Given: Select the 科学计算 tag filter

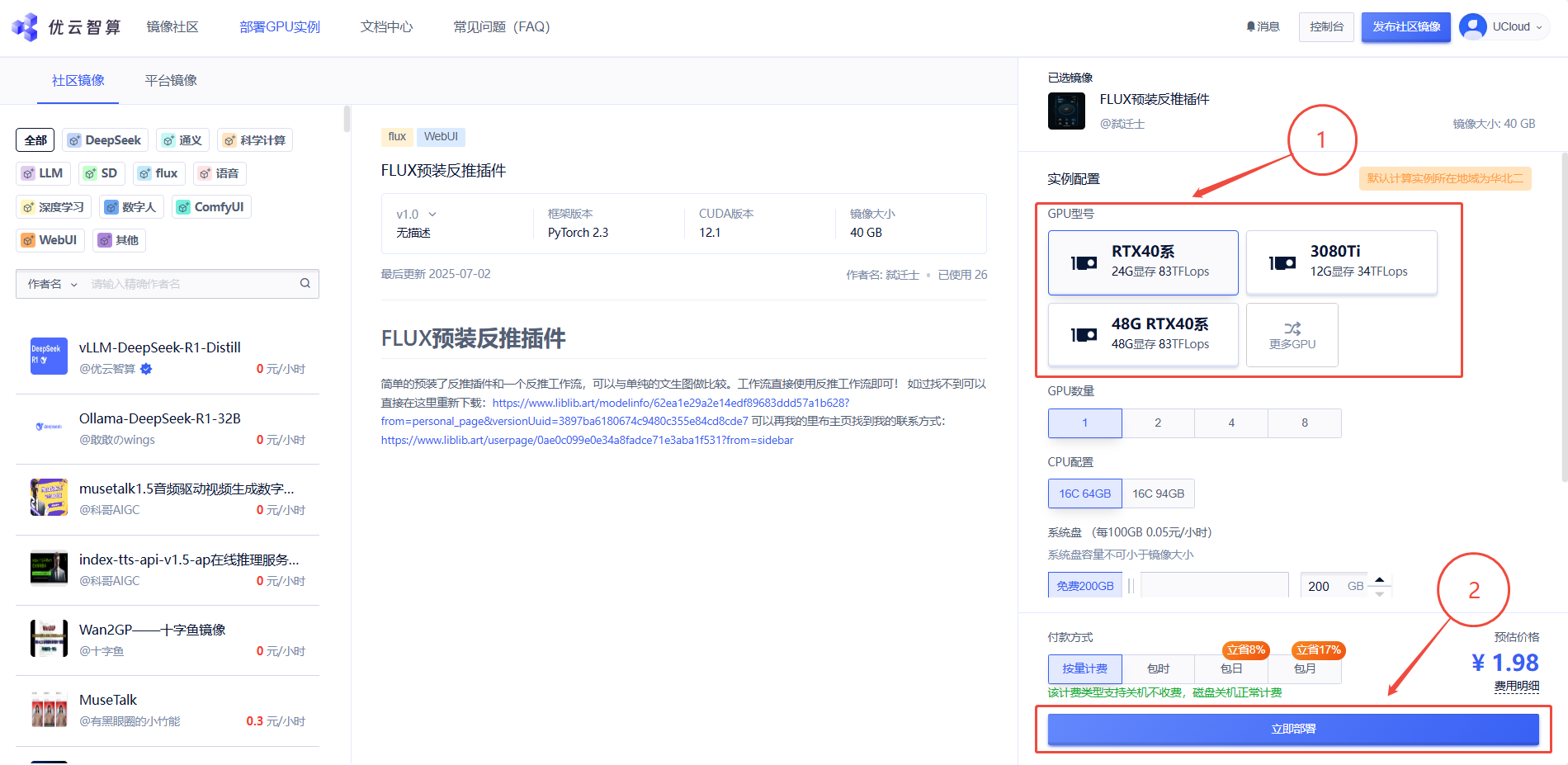Looking at the screenshot, I should point(255,140).
